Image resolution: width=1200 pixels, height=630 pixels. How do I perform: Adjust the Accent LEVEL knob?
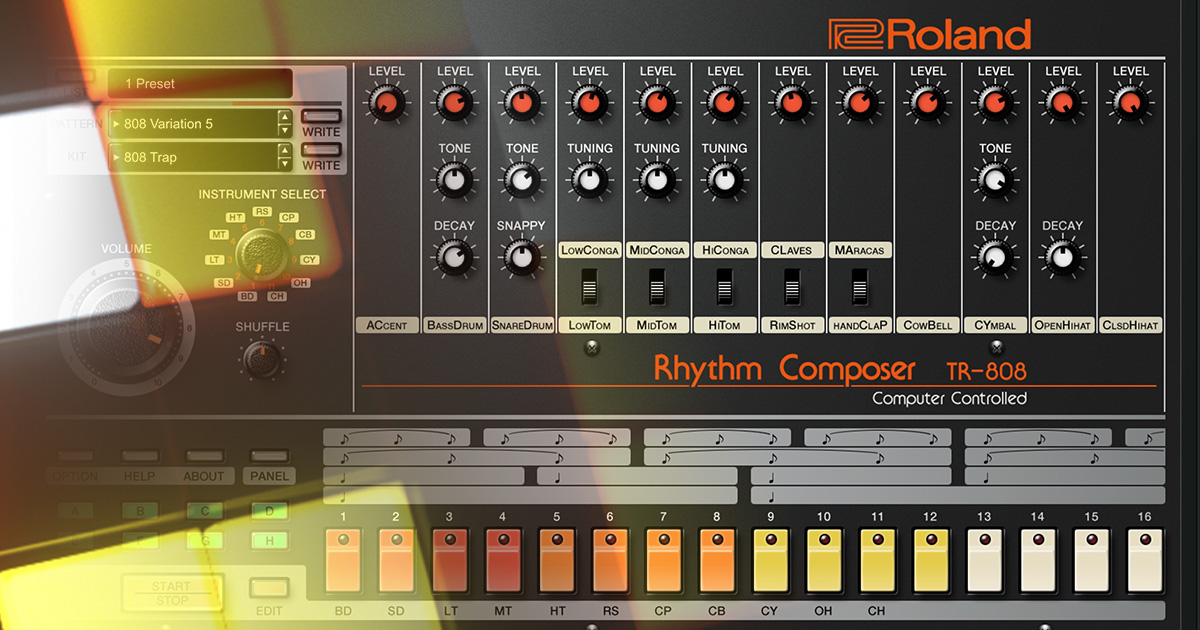click(386, 102)
